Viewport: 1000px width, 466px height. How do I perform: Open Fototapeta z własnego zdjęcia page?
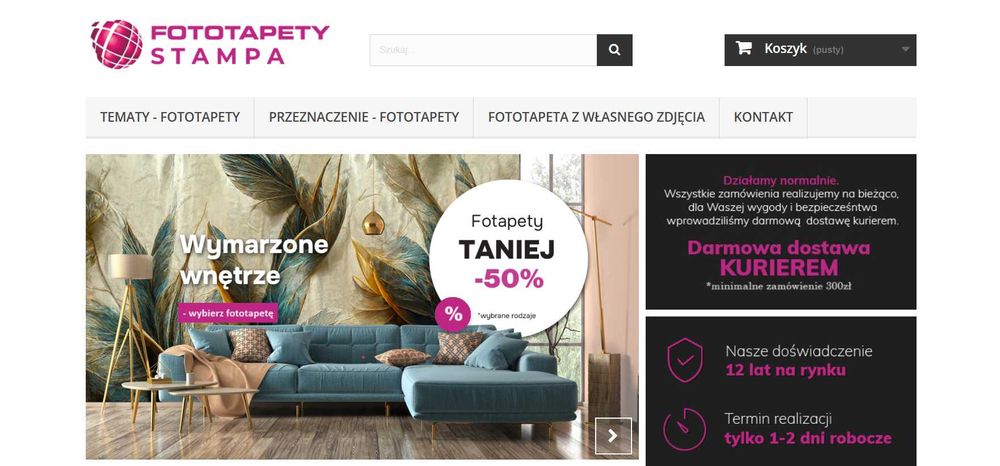coord(596,117)
